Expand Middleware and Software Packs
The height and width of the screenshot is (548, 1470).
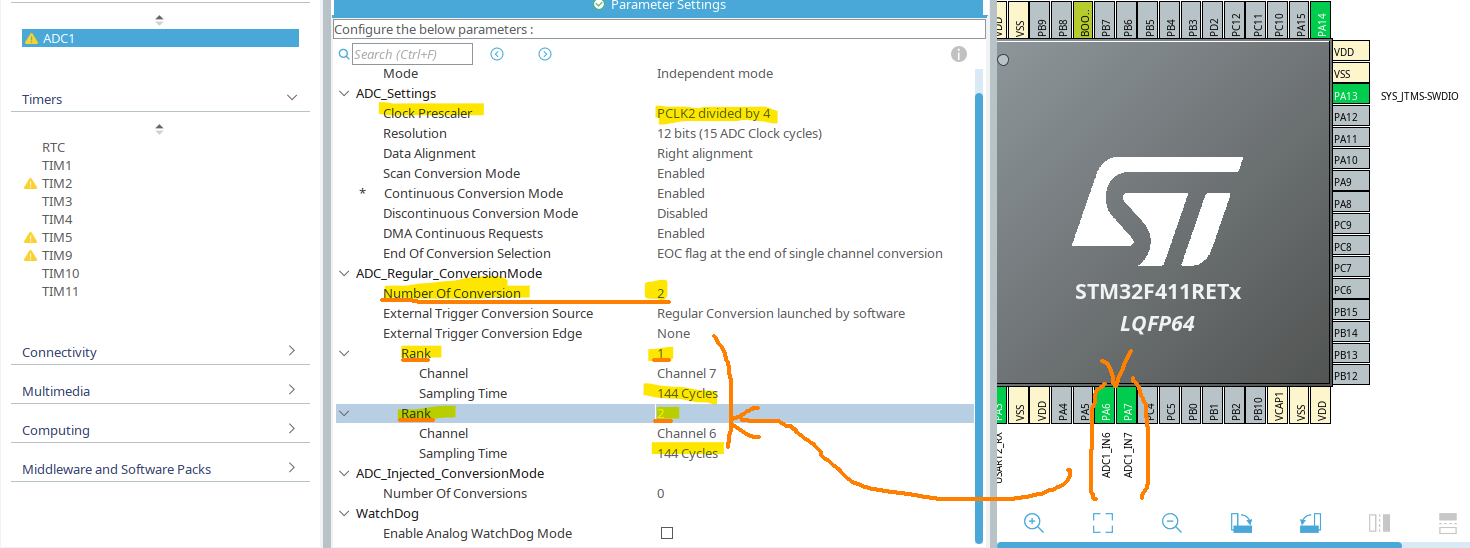(292, 468)
